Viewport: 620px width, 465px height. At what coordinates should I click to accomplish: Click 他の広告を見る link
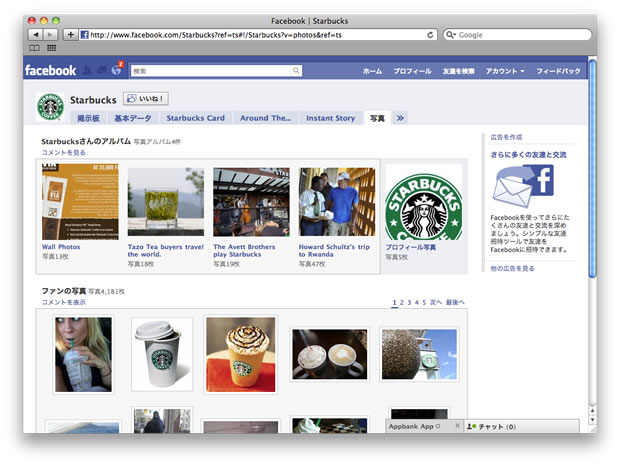(x=512, y=268)
